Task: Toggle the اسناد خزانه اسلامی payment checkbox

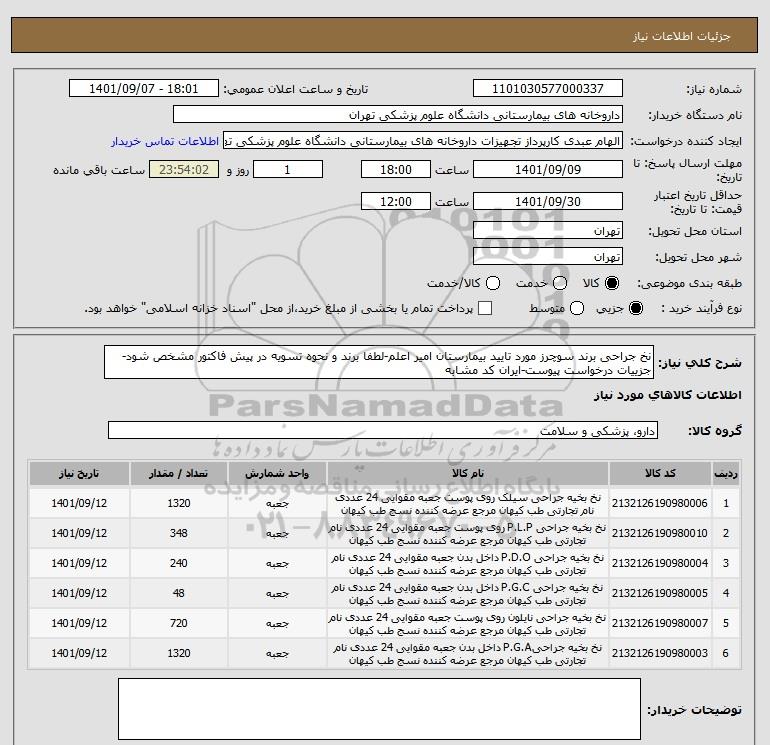Action: coord(485,308)
